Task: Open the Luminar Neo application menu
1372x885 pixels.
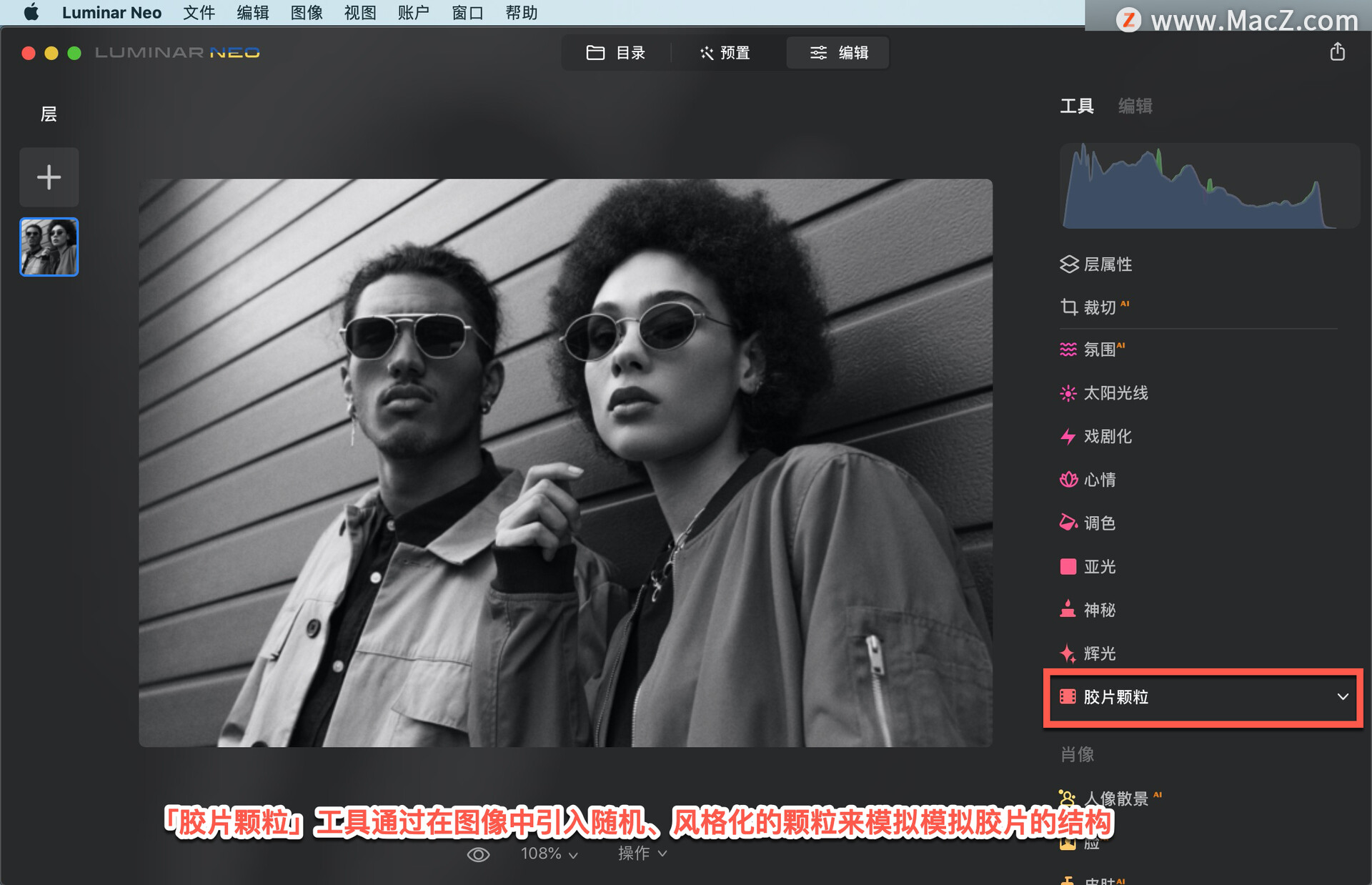Action: click(111, 13)
